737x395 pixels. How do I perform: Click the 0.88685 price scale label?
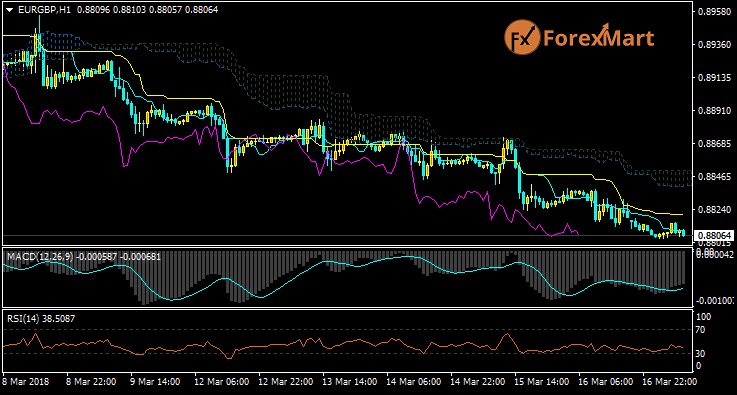(x=714, y=143)
